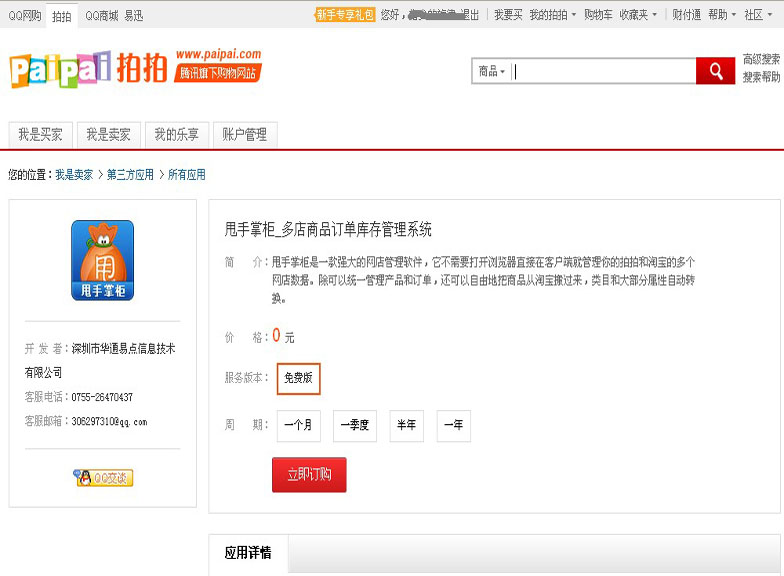The image size is (784, 576).
Task: Open the QQ网购 link
Action: (x=24, y=16)
